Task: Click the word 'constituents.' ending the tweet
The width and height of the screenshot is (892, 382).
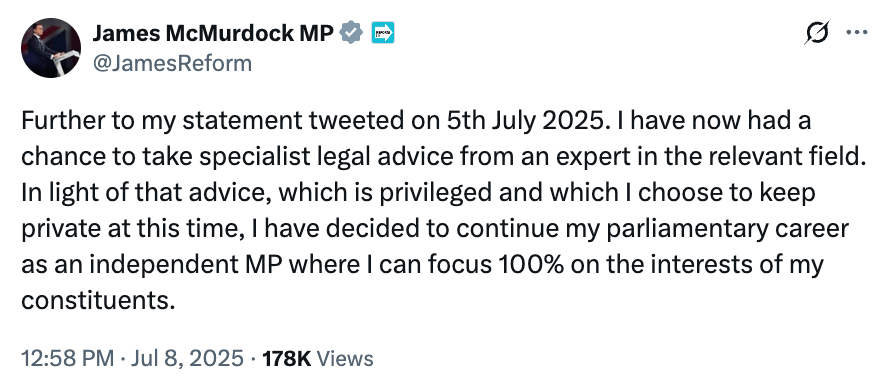Action: (98, 301)
